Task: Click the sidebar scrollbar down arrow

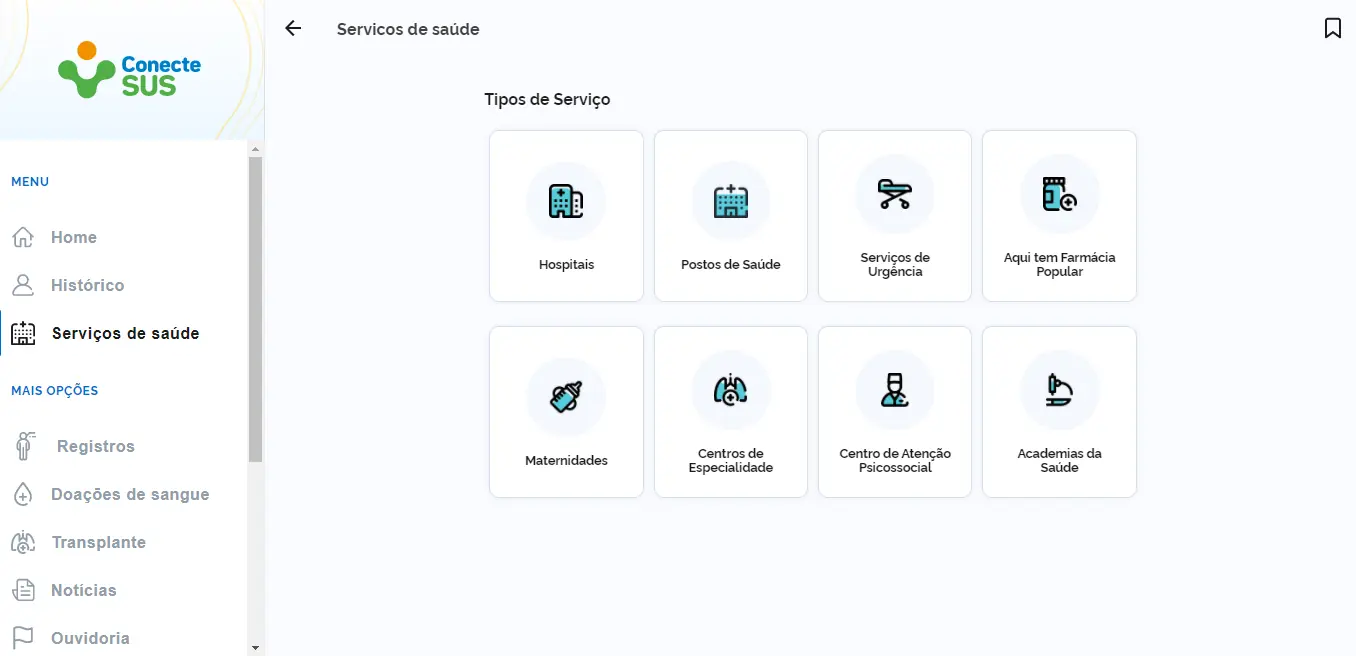Action: coord(255,647)
